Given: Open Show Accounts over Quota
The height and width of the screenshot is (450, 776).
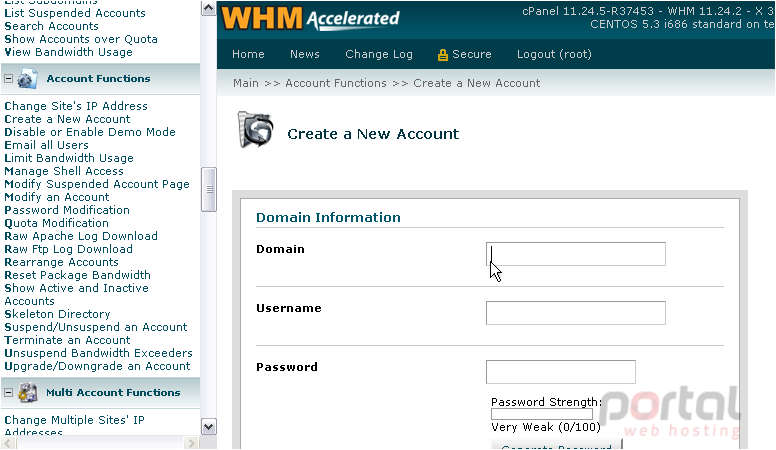Looking at the screenshot, I should click(x=81, y=39).
